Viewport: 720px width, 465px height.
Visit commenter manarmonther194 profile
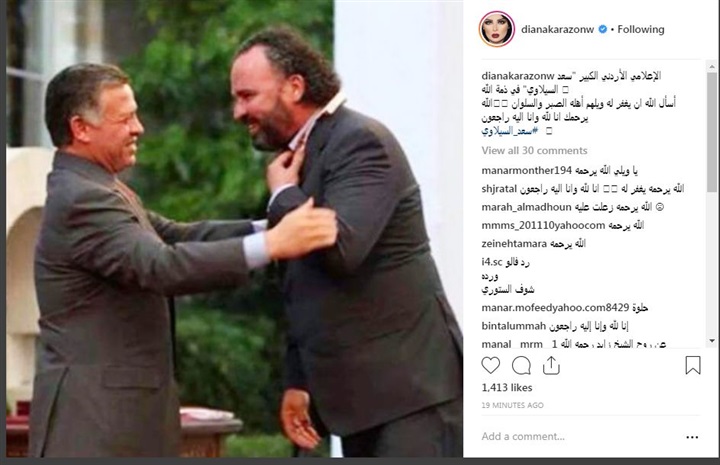pyautogui.click(x=526, y=171)
